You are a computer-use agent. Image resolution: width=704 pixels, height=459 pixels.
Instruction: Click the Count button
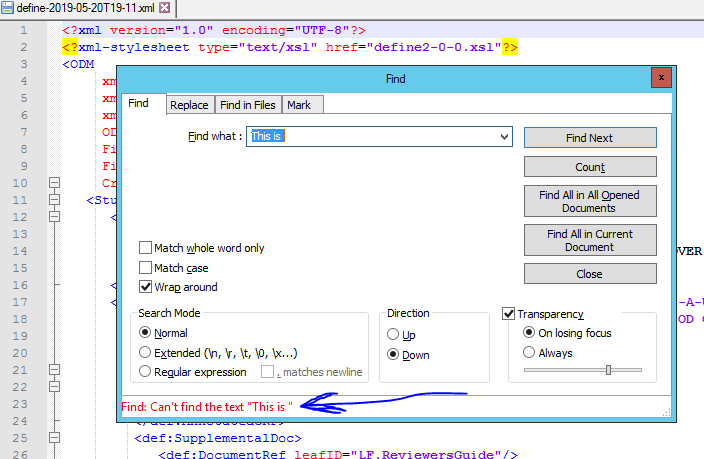pyautogui.click(x=590, y=167)
